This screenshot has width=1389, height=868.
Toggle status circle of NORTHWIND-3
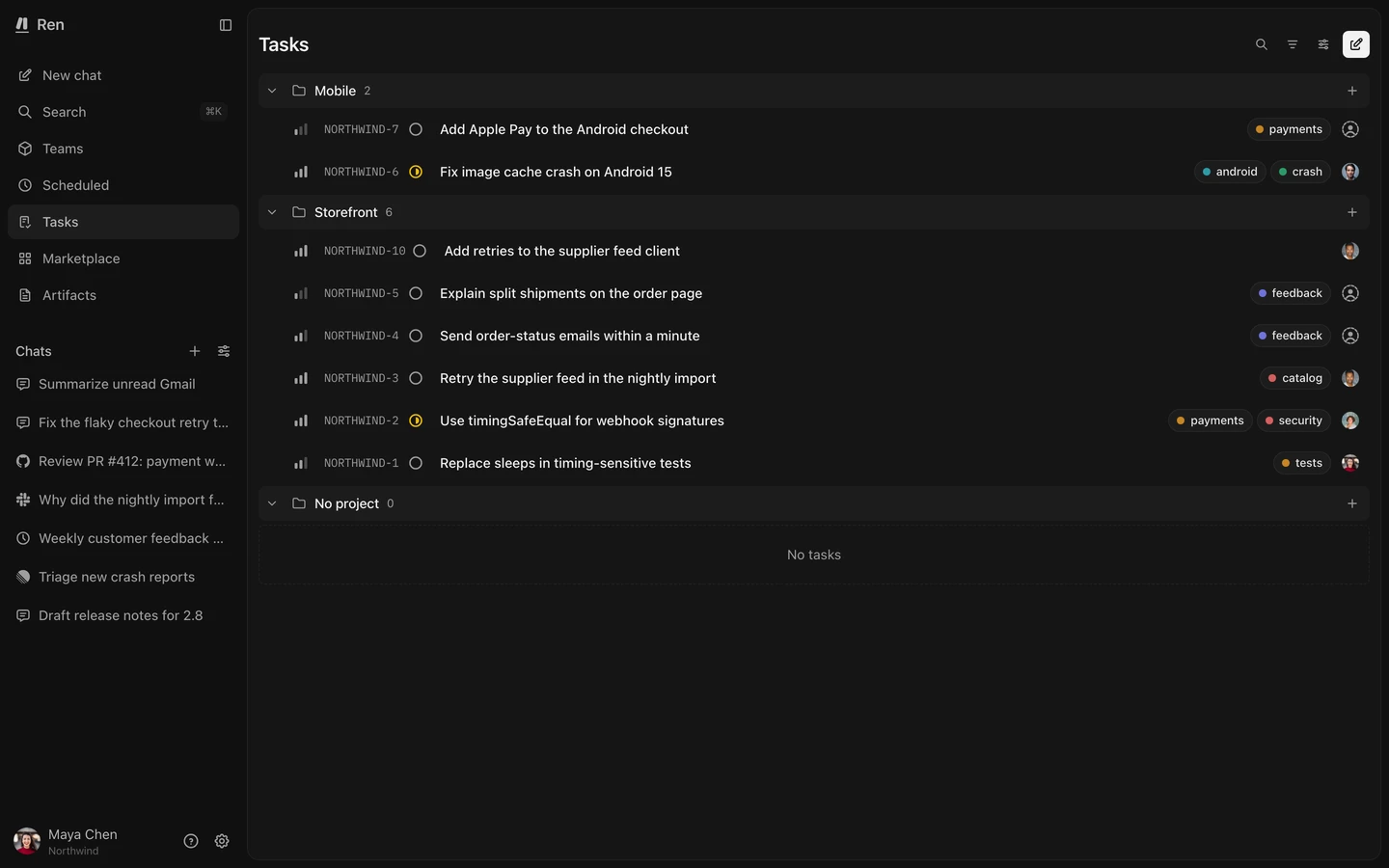416,378
